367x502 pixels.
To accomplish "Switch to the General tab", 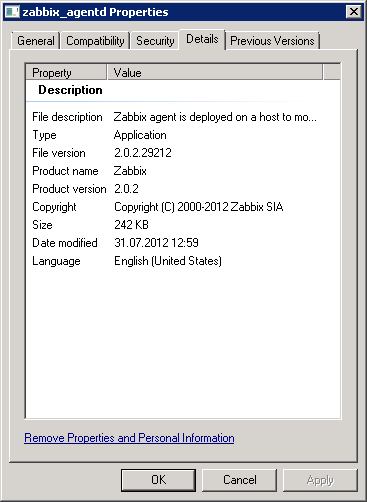I will 36,41.
